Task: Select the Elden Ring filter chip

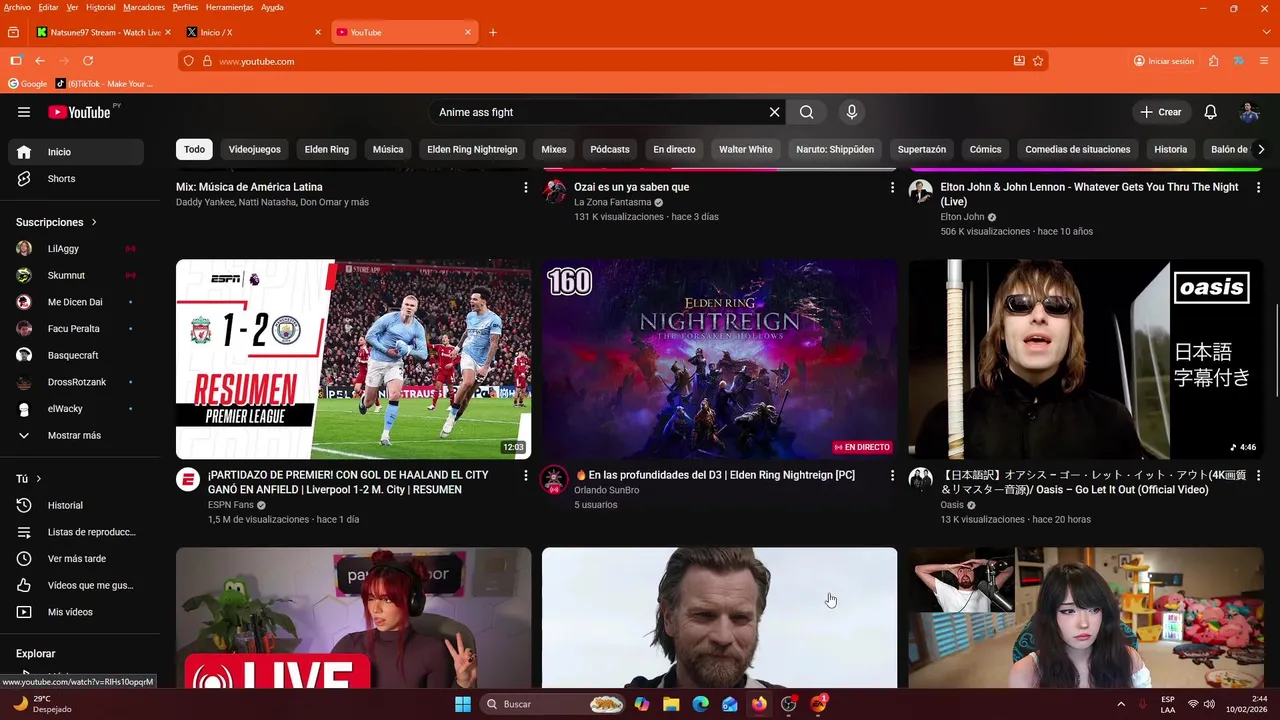Action: tap(327, 149)
